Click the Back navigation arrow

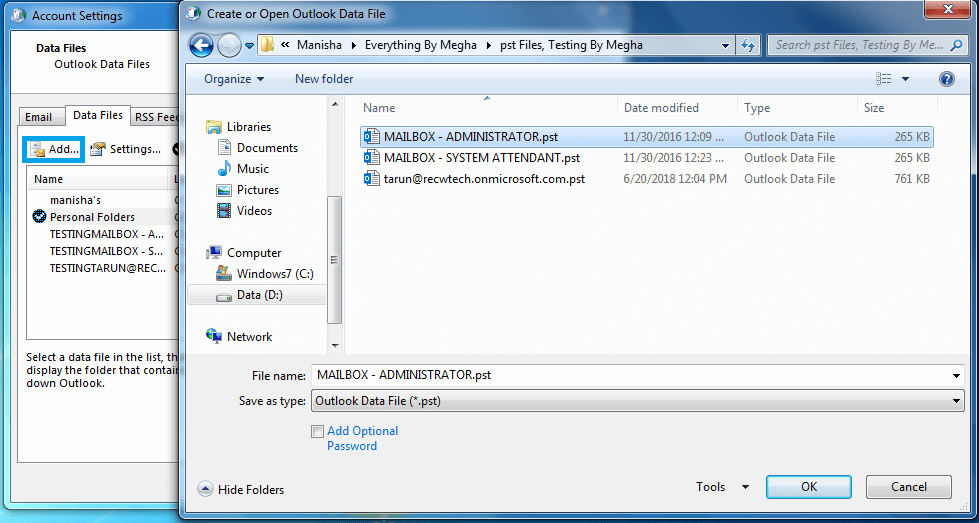point(201,46)
